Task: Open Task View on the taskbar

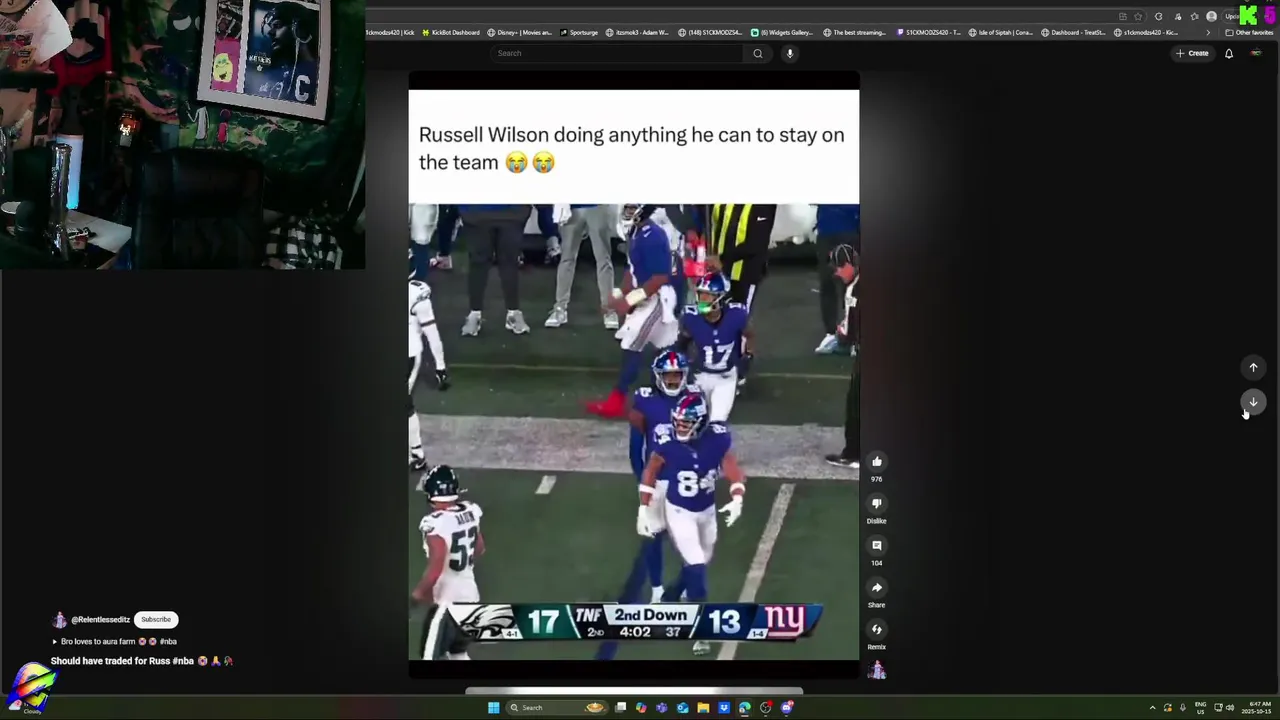Action: point(620,707)
